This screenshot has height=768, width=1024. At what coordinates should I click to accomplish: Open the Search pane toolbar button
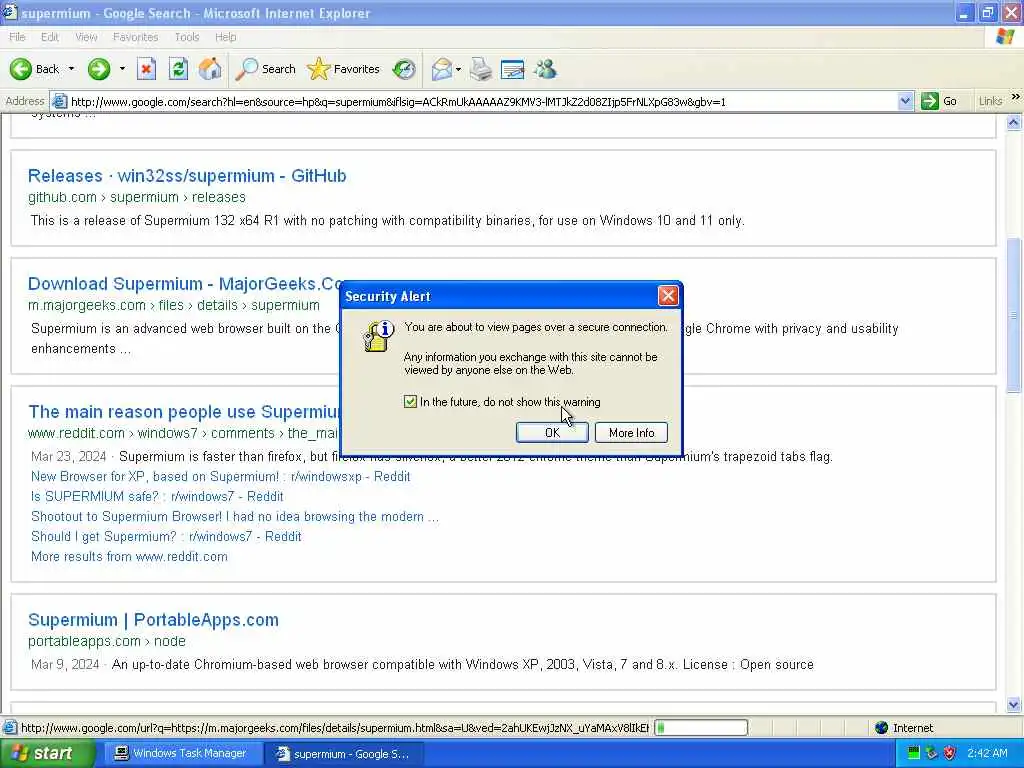[265, 69]
